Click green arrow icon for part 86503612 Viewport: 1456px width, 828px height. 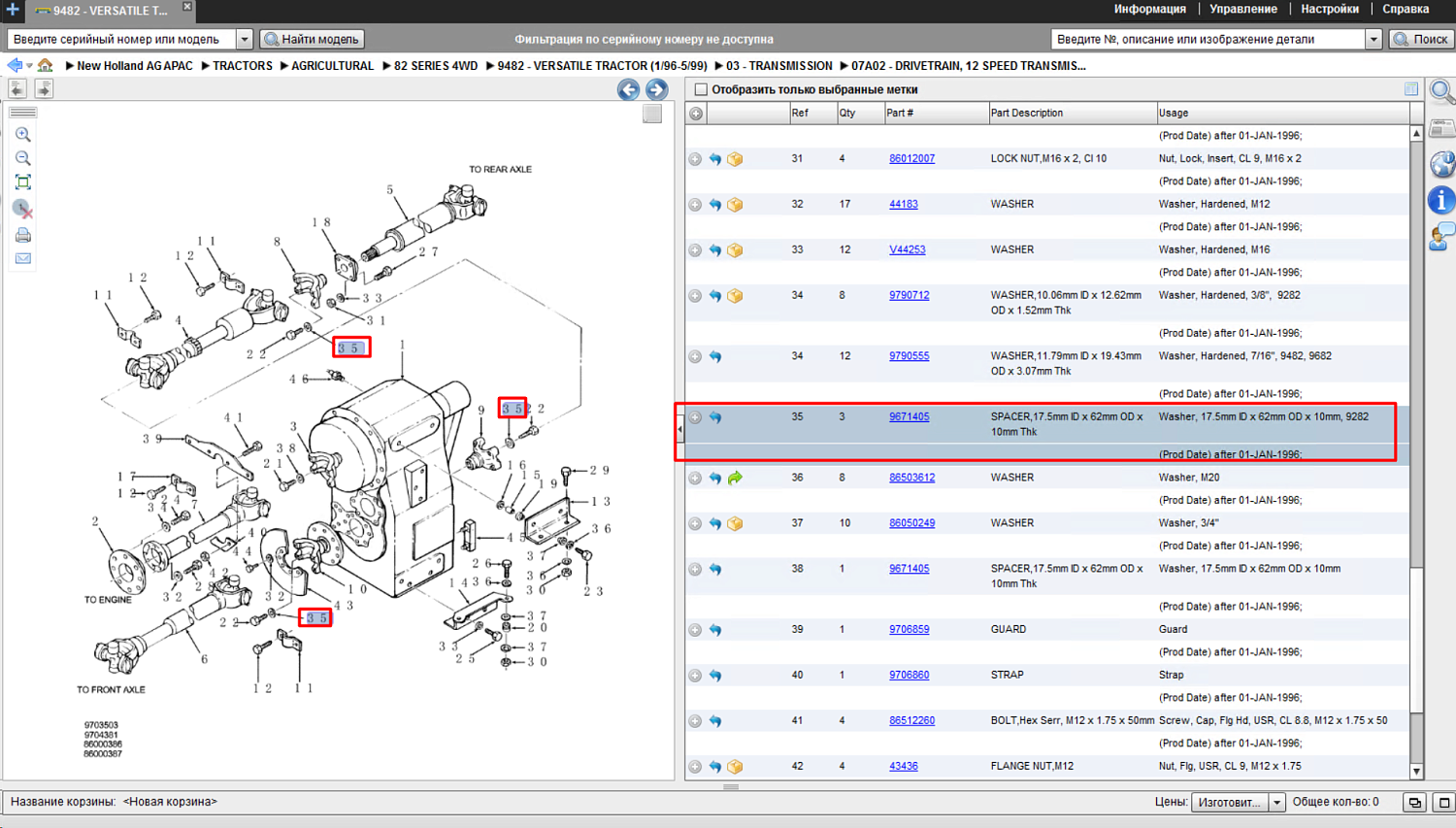point(735,479)
